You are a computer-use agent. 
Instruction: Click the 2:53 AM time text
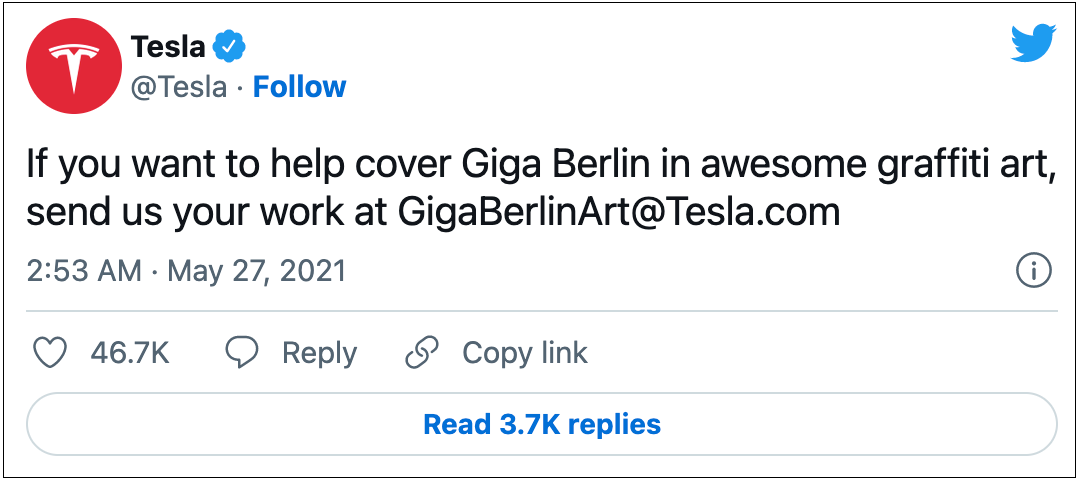83,271
